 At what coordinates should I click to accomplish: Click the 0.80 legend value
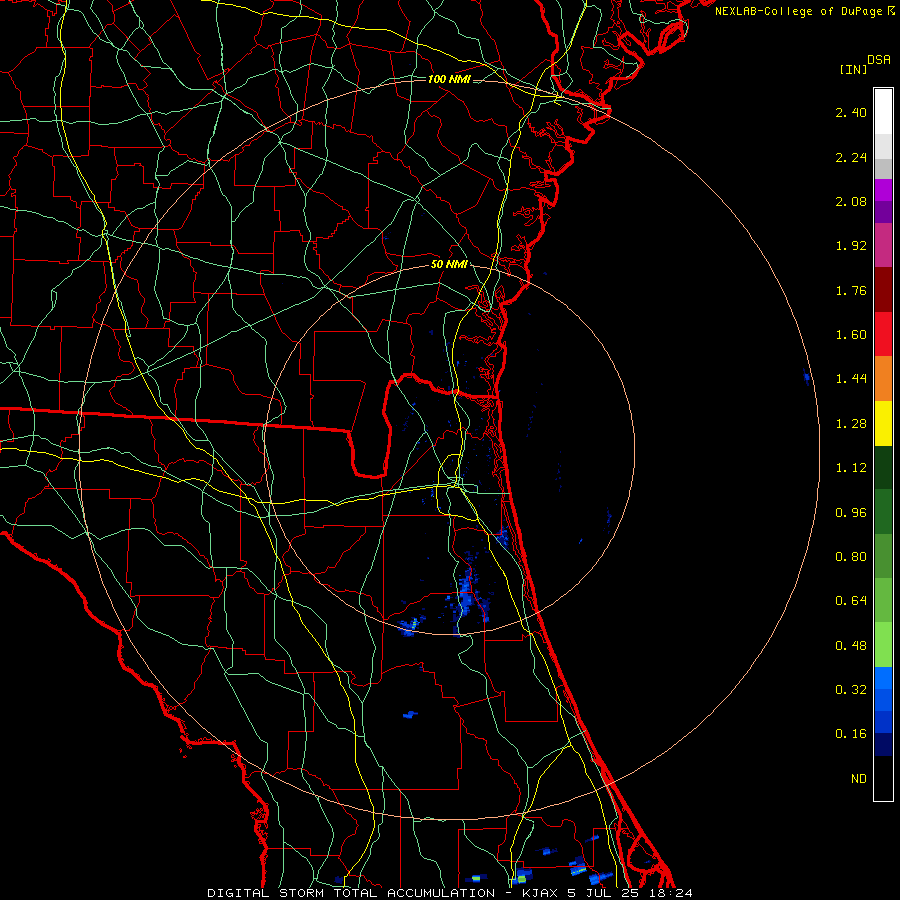click(851, 557)
